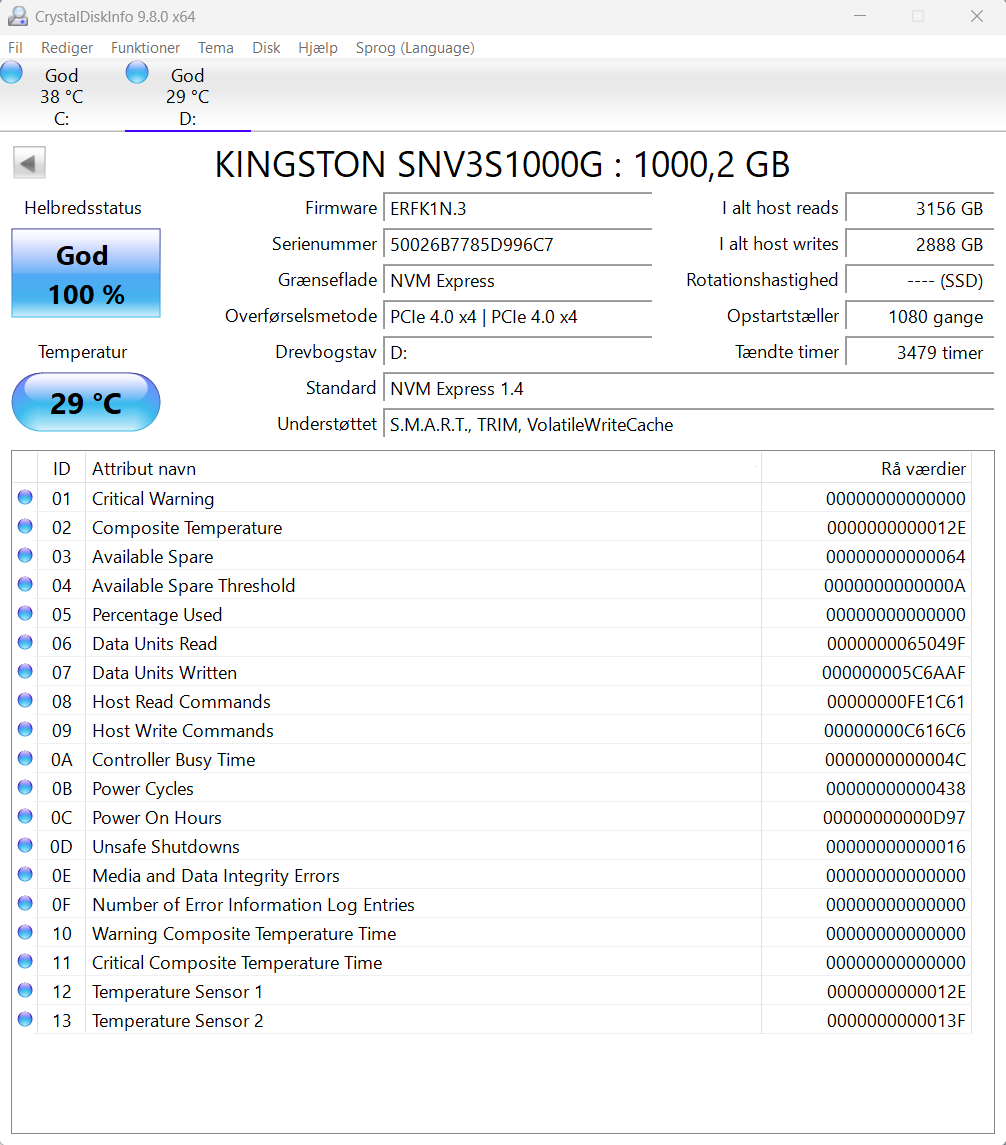This screenshot has width=1006, height=1145.
Task: Click the raw value 00000000C616C6
Action: [x=894, y=731]
